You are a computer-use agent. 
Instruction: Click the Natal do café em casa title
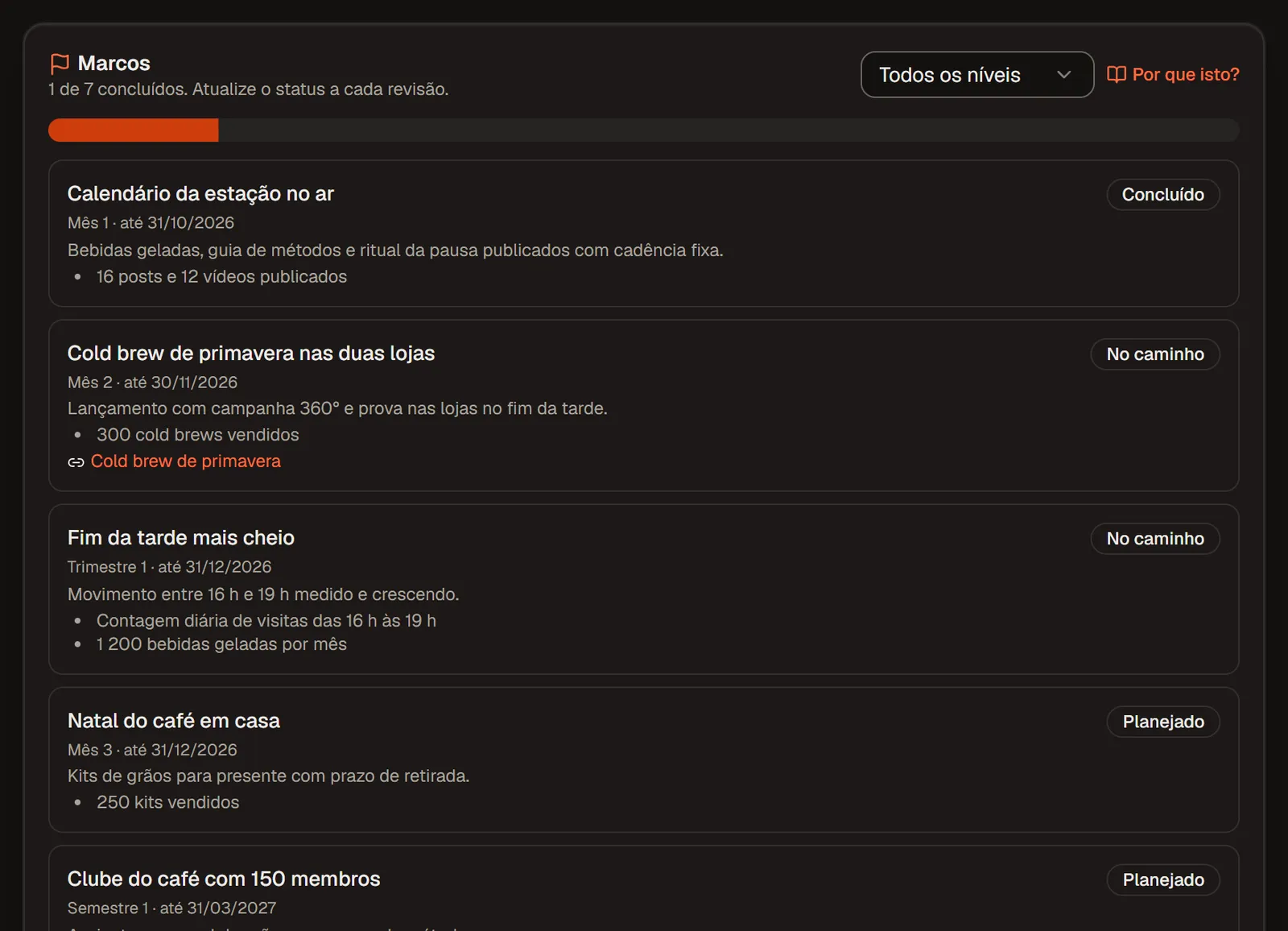[174, 721]
